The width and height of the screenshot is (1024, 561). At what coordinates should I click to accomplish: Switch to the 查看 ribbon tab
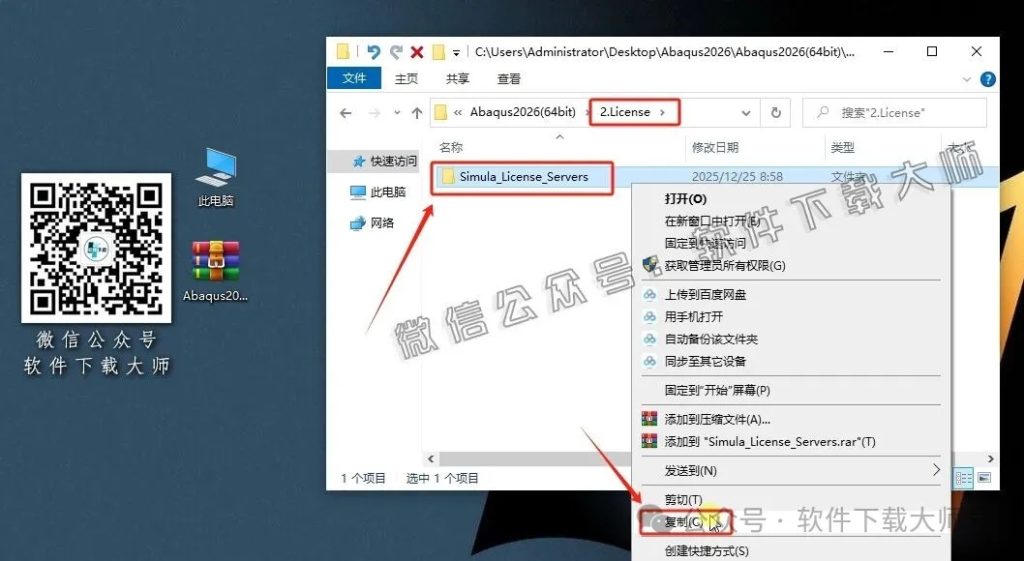(x=509, y=78)
